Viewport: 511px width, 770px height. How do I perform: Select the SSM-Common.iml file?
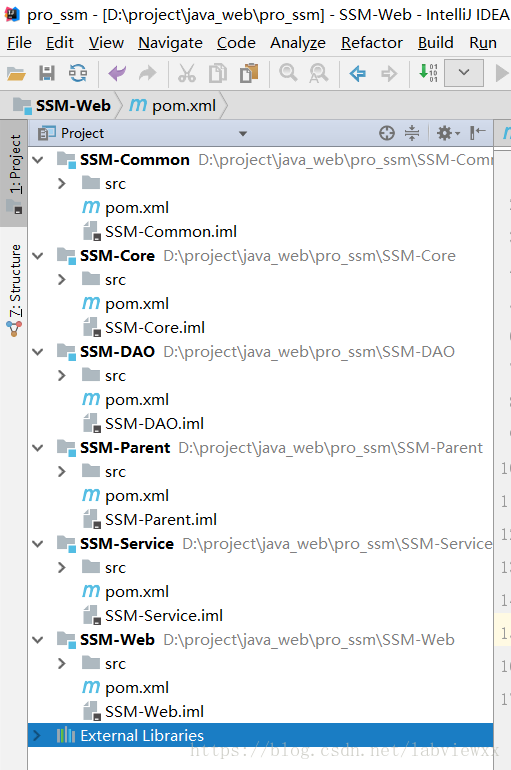click(x=160, y=232)
